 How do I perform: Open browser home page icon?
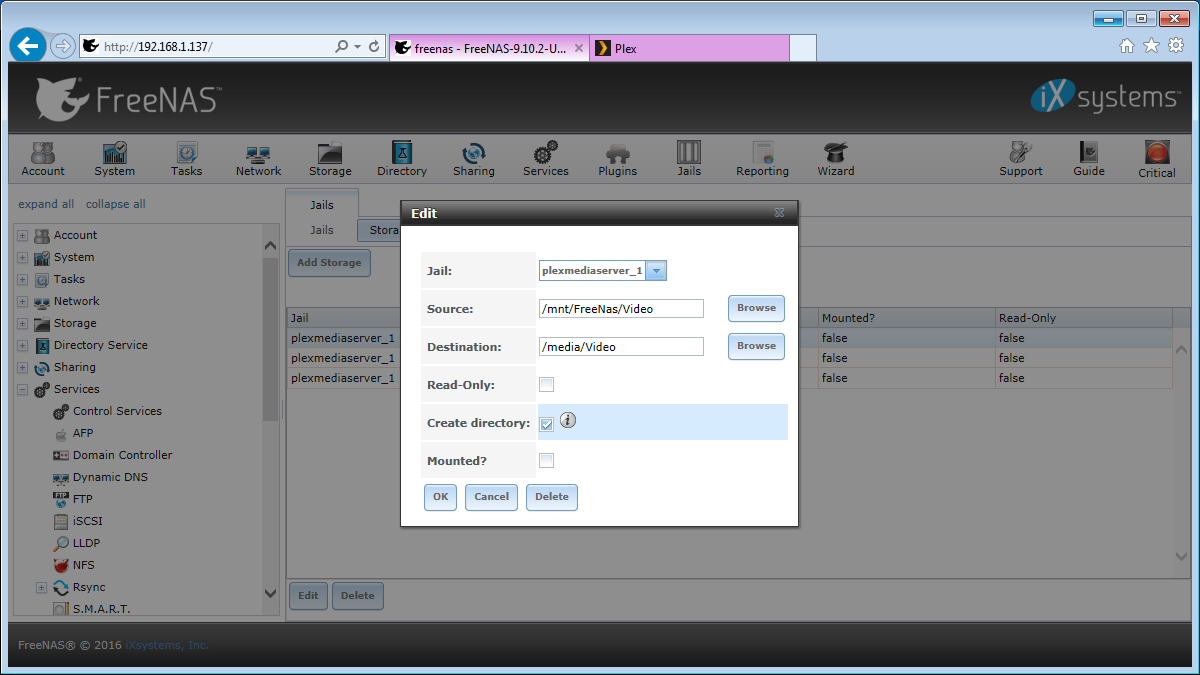[x=1127, y=46]
